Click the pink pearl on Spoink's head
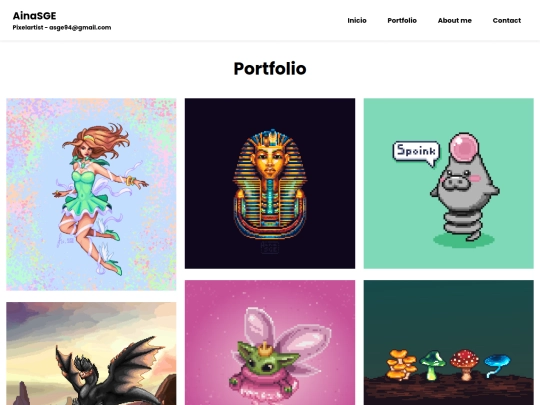The image size is (540, 405). point(464,147)
